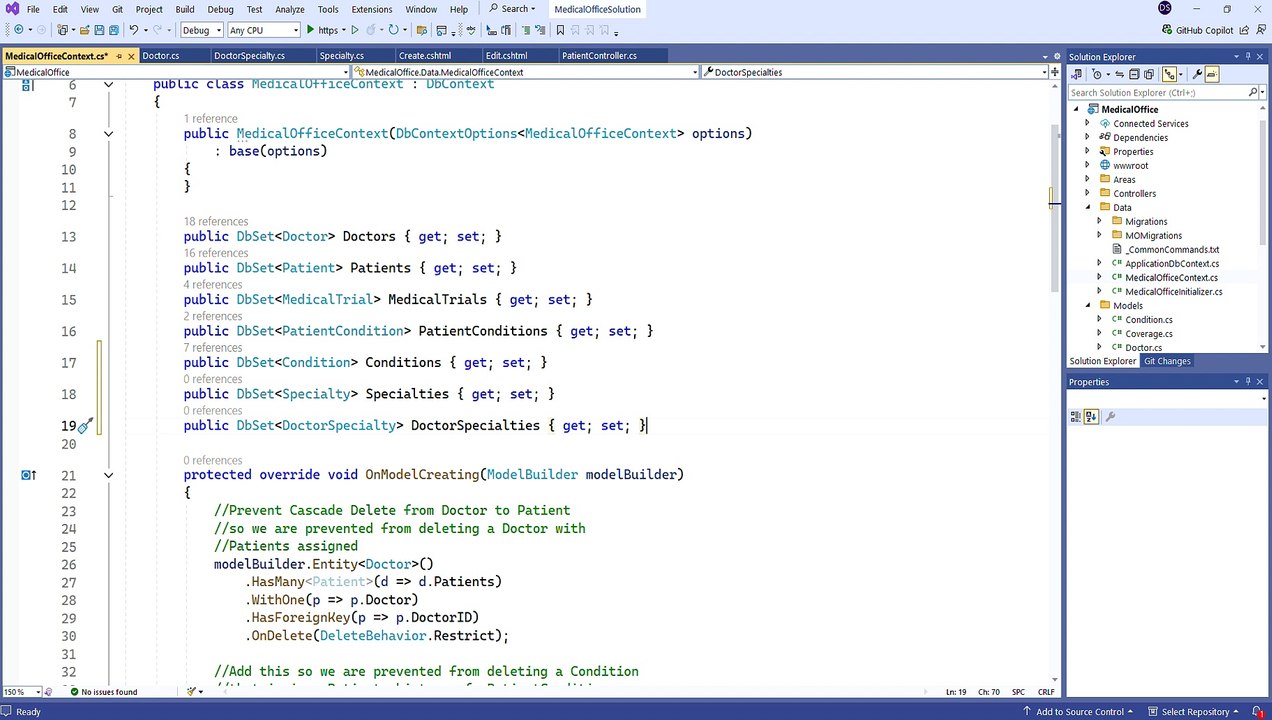The width and height of the screenshot is (1272, 720).
Task: Toggle Auto Hide pin of Properties panel
Action: click(1248, 382)
